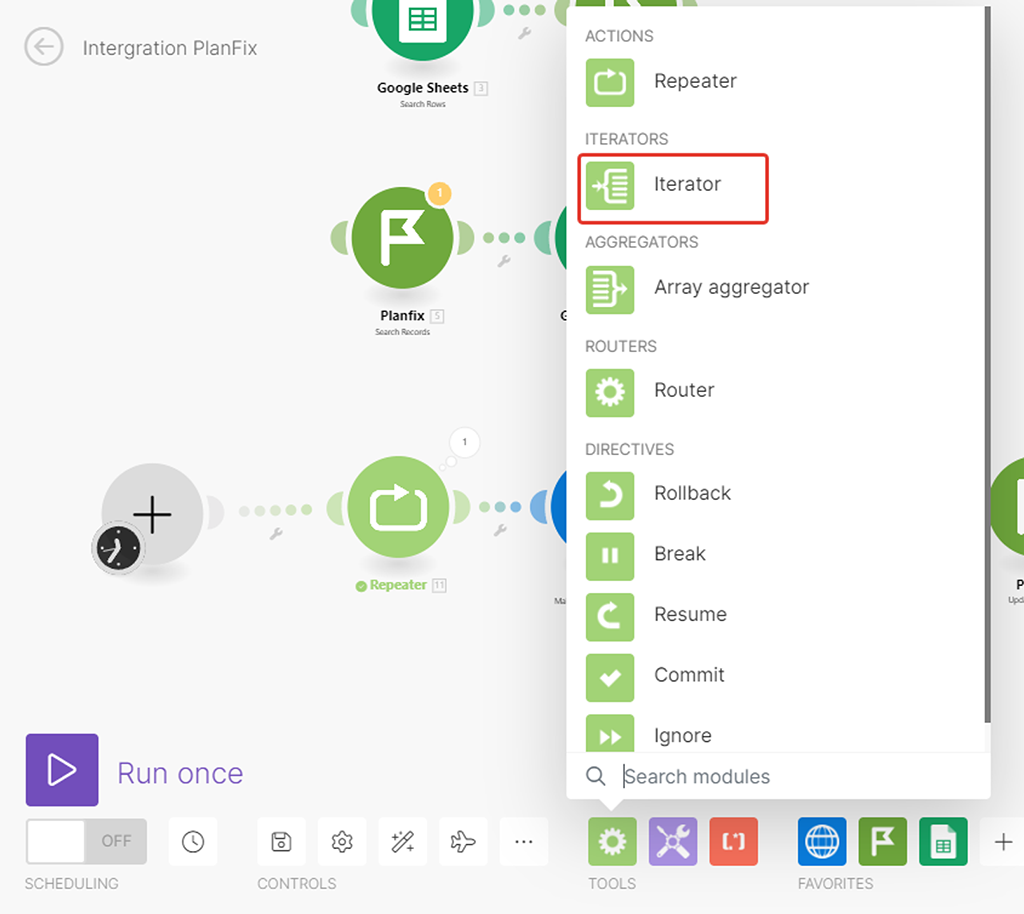Click the wrench right of the Repeater module
This screenshot has height=914, width=1024.
click(500, 529)
